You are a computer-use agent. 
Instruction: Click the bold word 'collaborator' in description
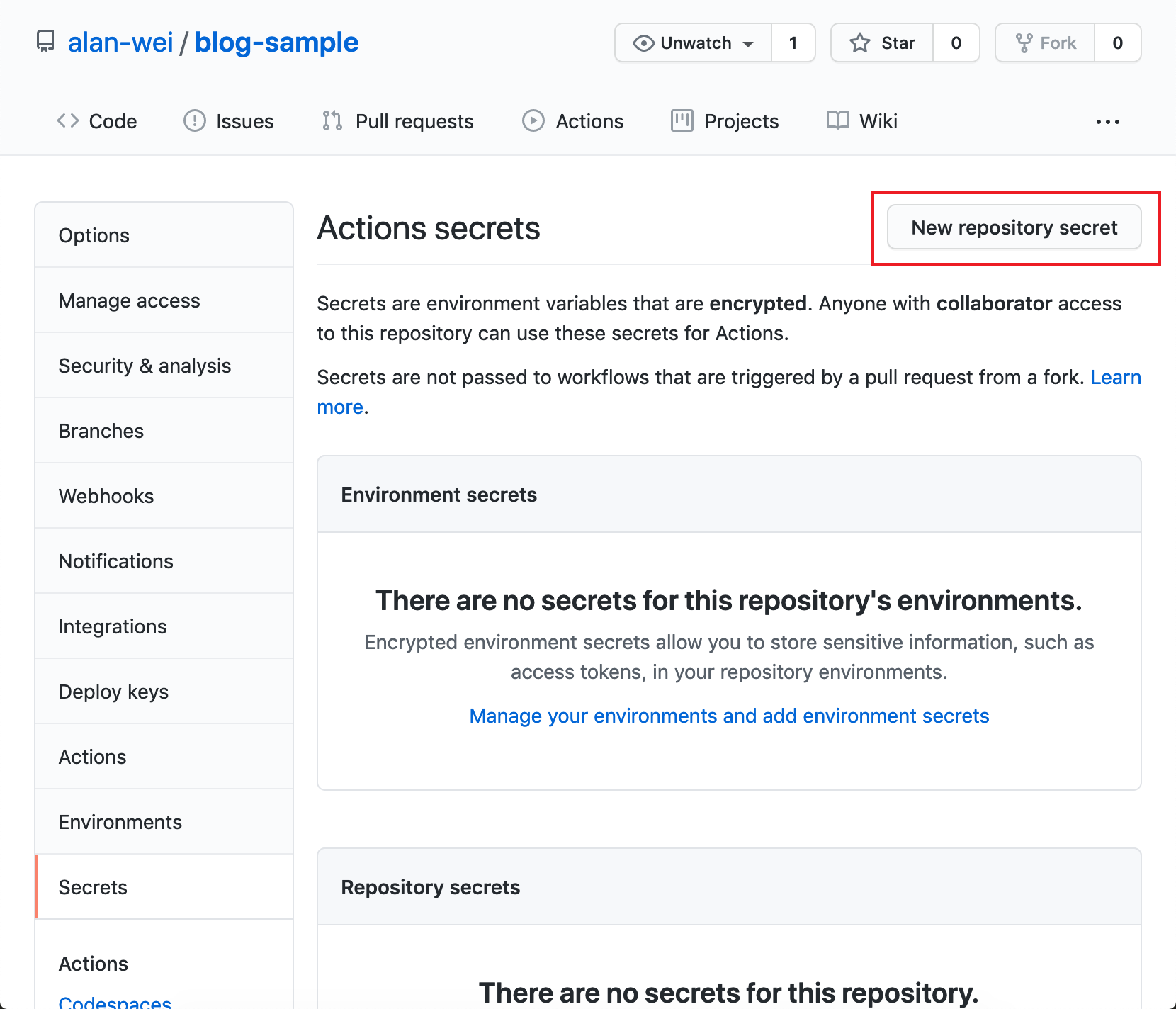994,303
